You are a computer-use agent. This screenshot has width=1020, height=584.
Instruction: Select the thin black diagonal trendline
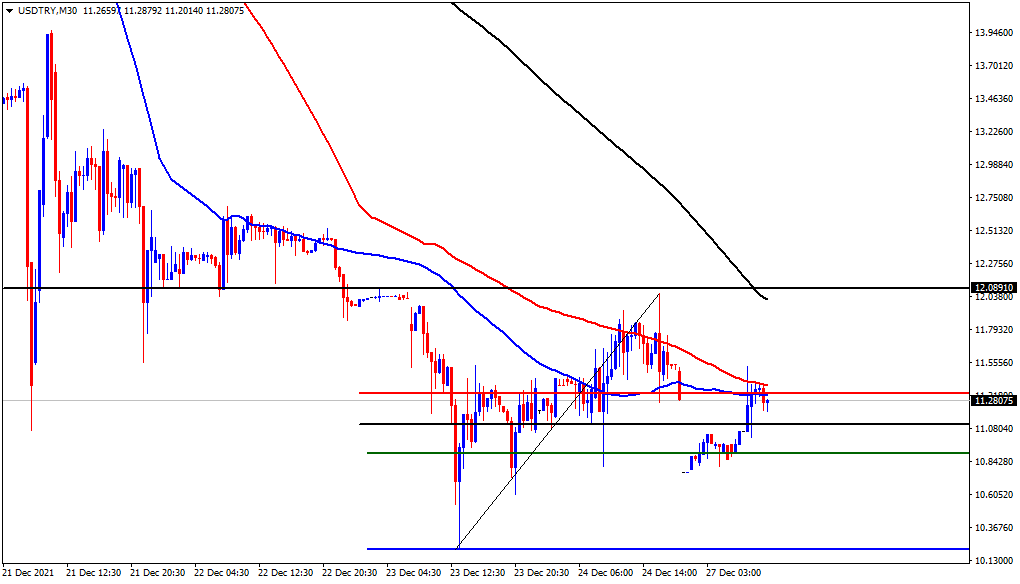point(559,421)
